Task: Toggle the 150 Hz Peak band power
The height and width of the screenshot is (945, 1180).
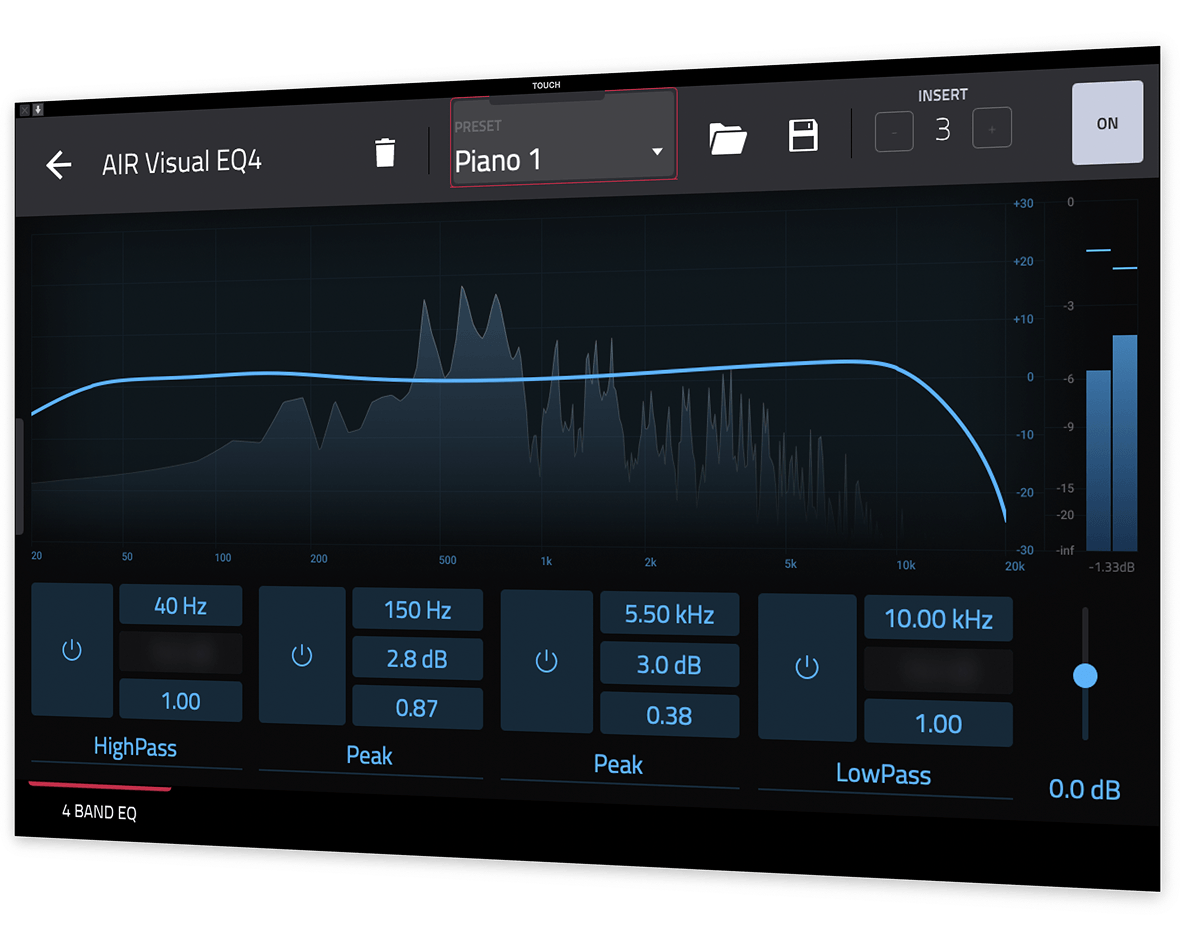Action: pos(302,656)
